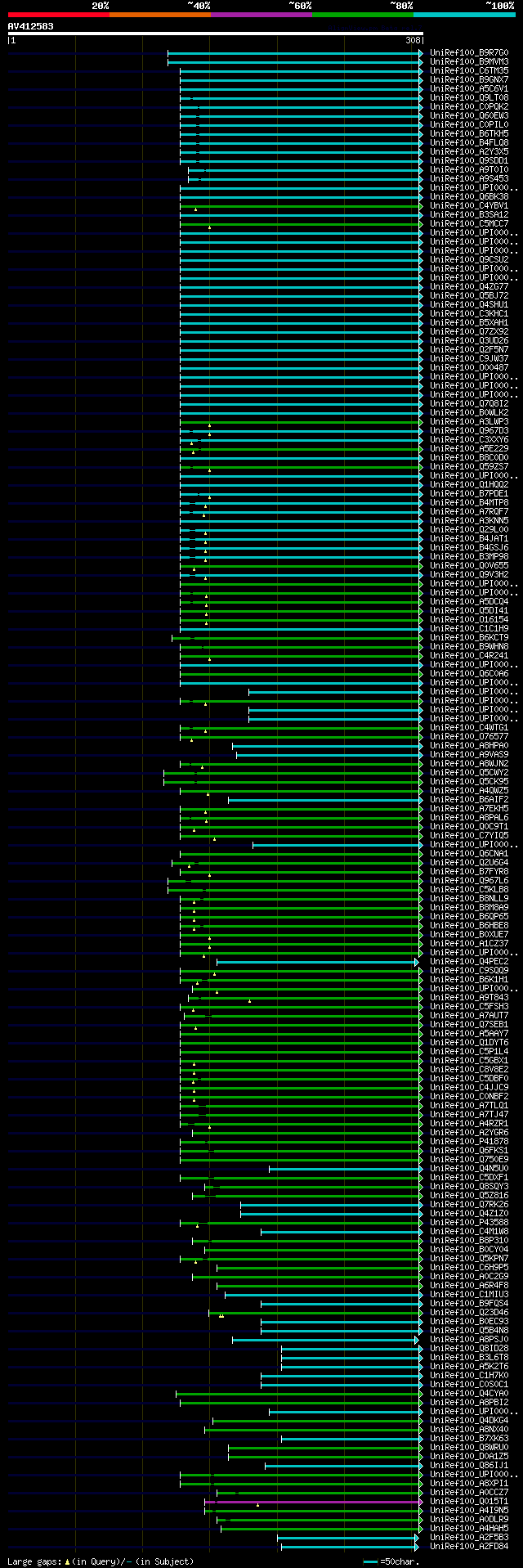Click the UniRef100_Q6BK38 hit label
Viewport: 523px width, 1568px height.
(469, 196)
